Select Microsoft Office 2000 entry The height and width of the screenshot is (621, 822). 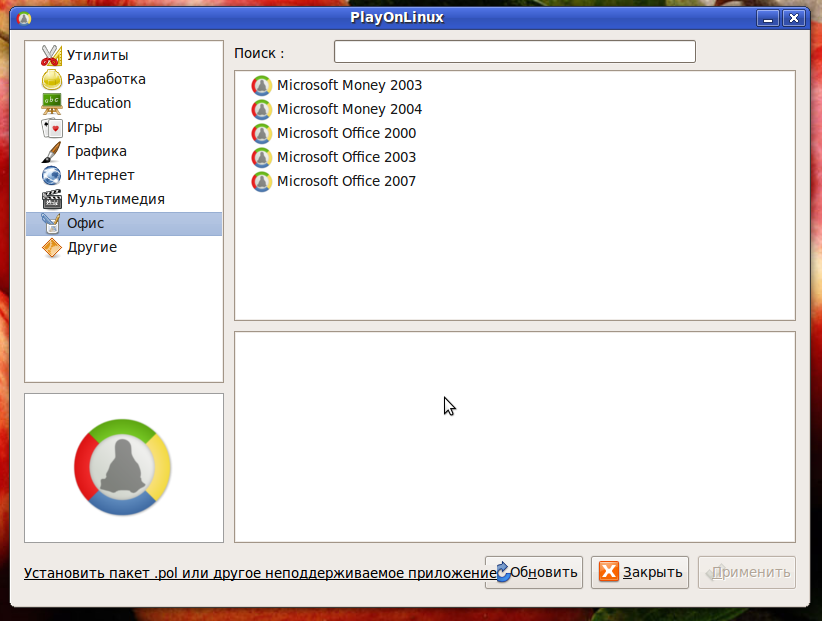(x=346, y=133)
